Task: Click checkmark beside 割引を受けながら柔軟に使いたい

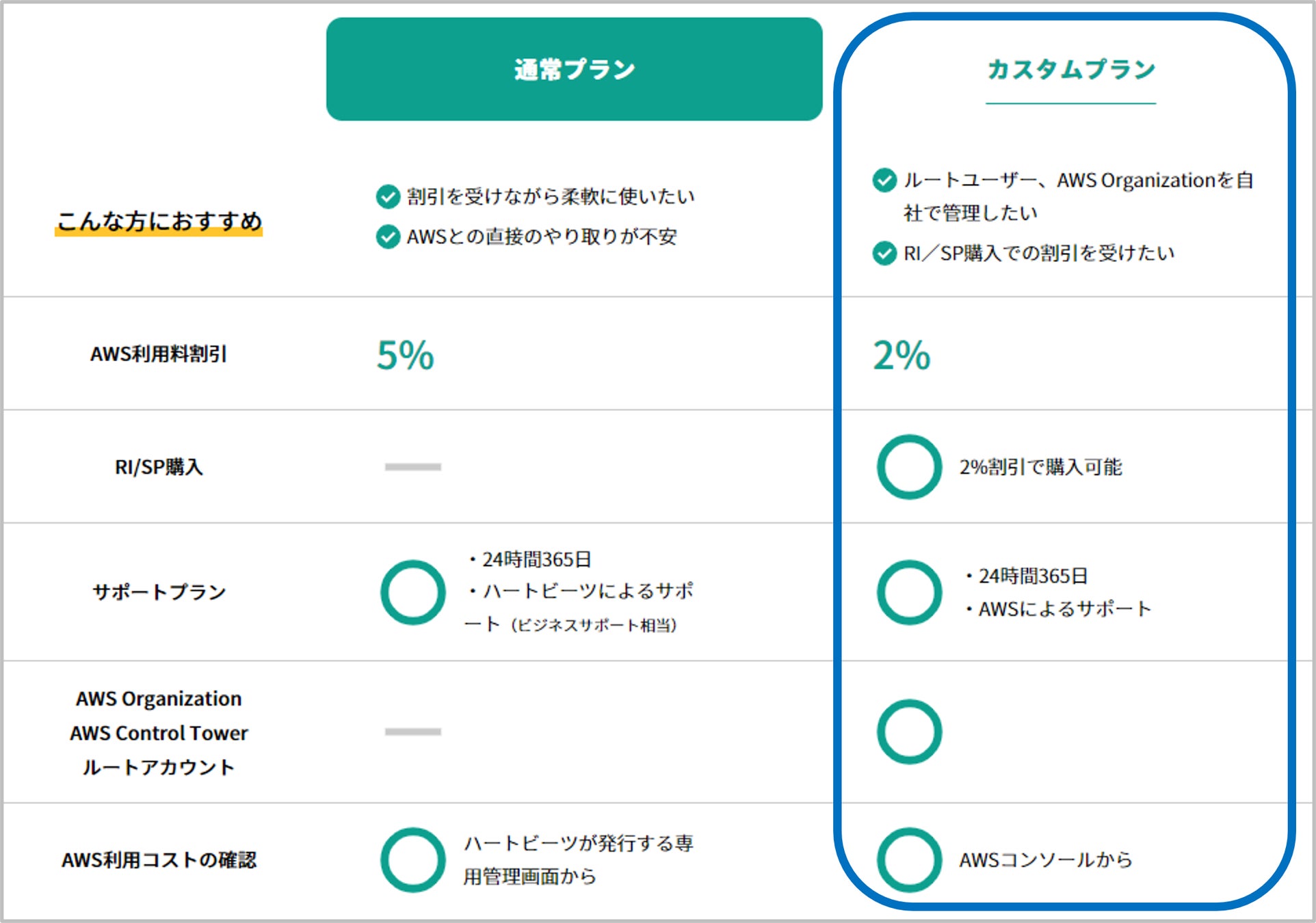Action: (388, 197)
